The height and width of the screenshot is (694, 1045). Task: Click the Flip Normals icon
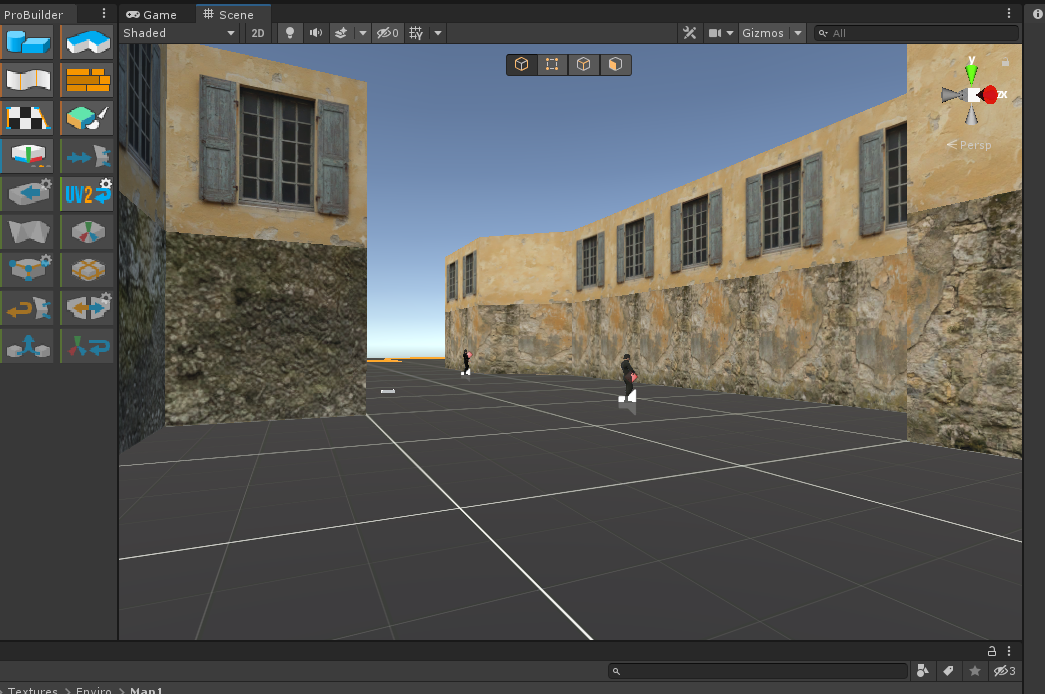(28, 308)
